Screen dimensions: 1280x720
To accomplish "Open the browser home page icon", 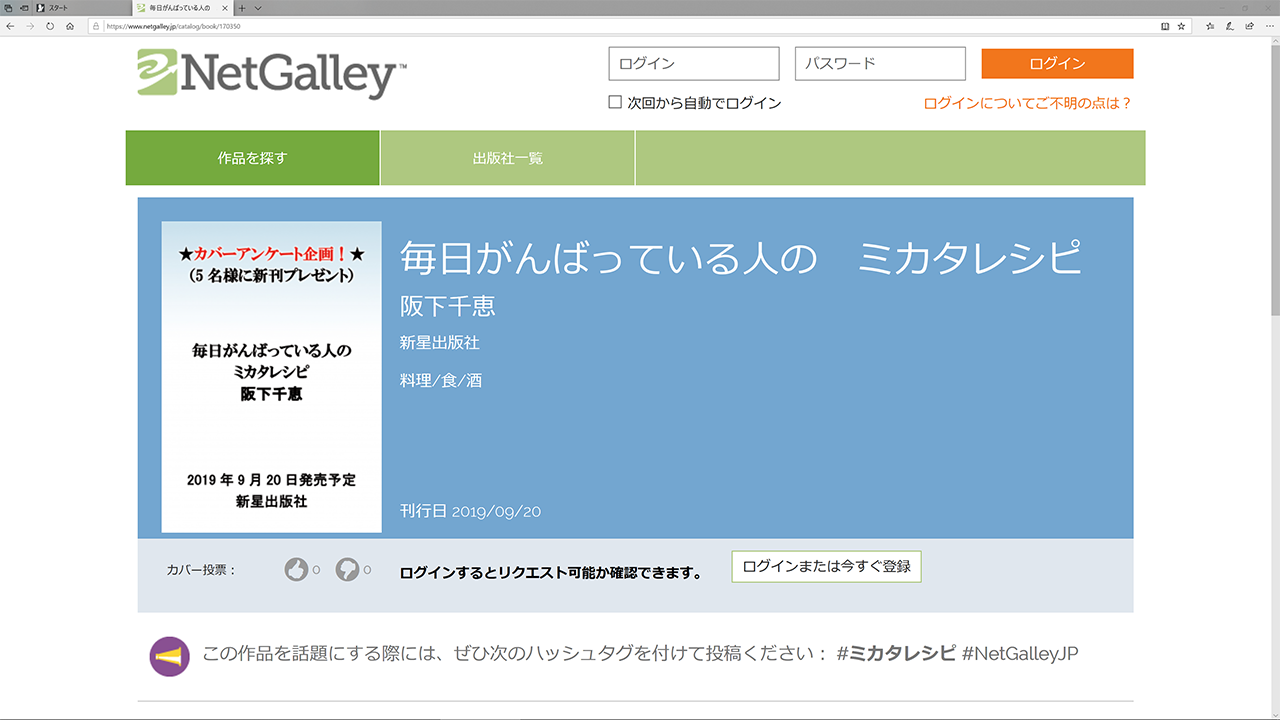I will pos(70,26).
